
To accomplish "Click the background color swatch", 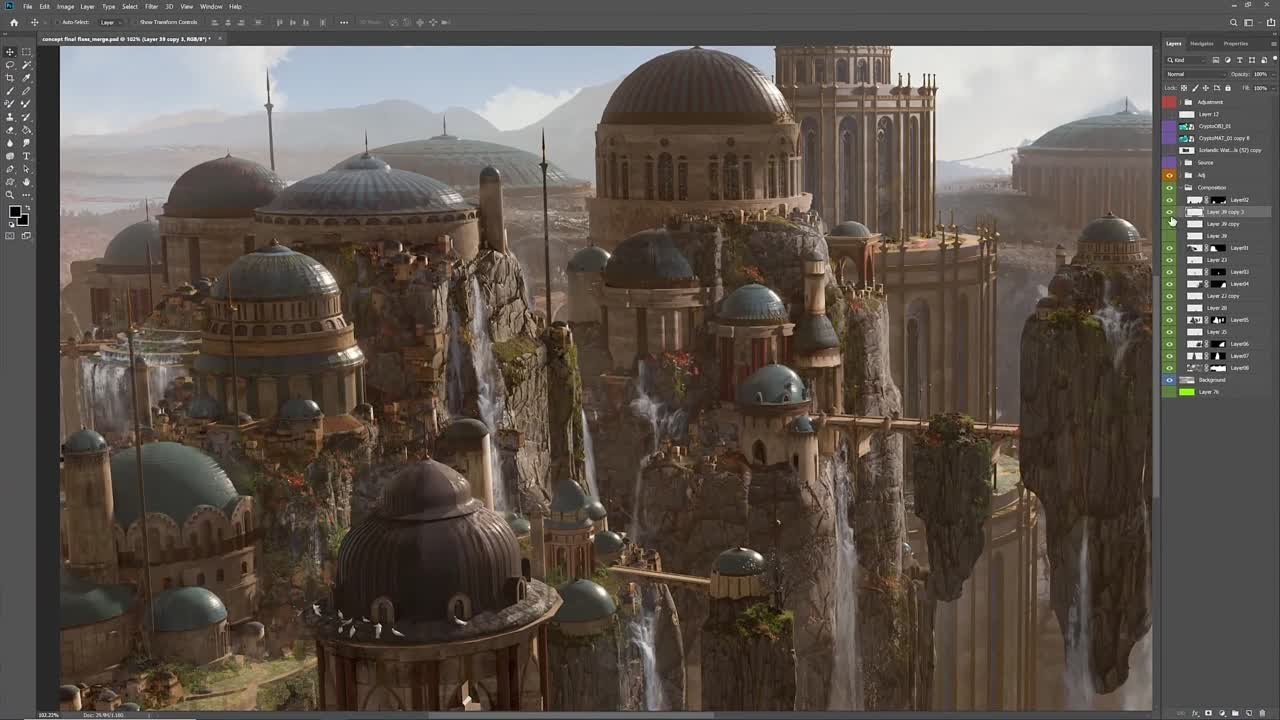I will [x=24, y=220].
